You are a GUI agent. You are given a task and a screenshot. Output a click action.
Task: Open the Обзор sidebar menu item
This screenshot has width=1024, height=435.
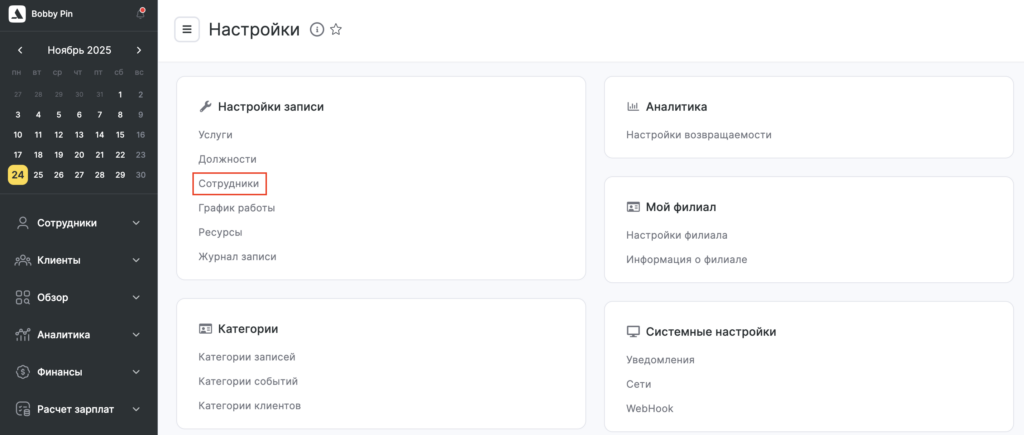54,297
